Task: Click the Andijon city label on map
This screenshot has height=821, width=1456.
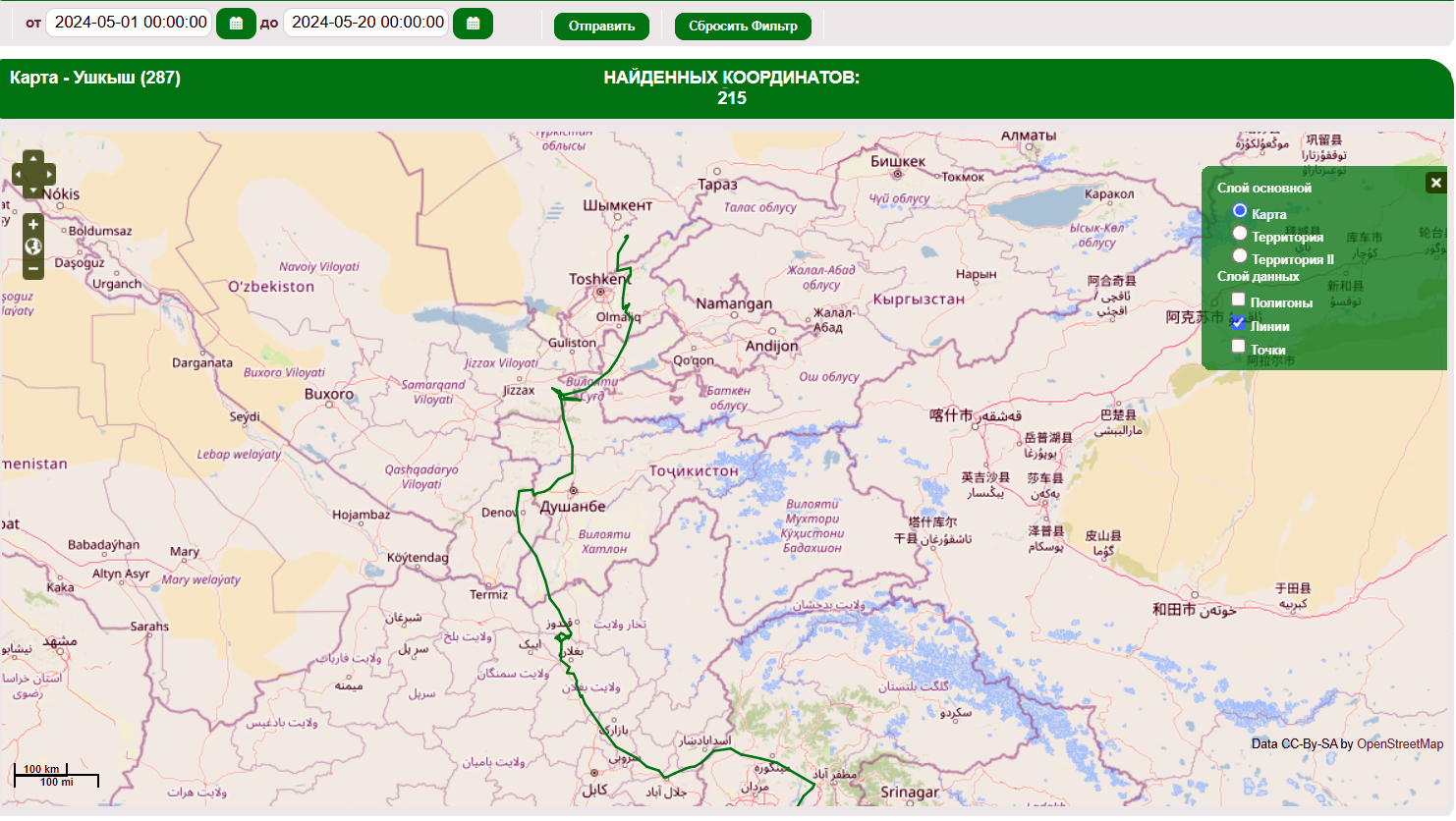Action: point(772,346)
